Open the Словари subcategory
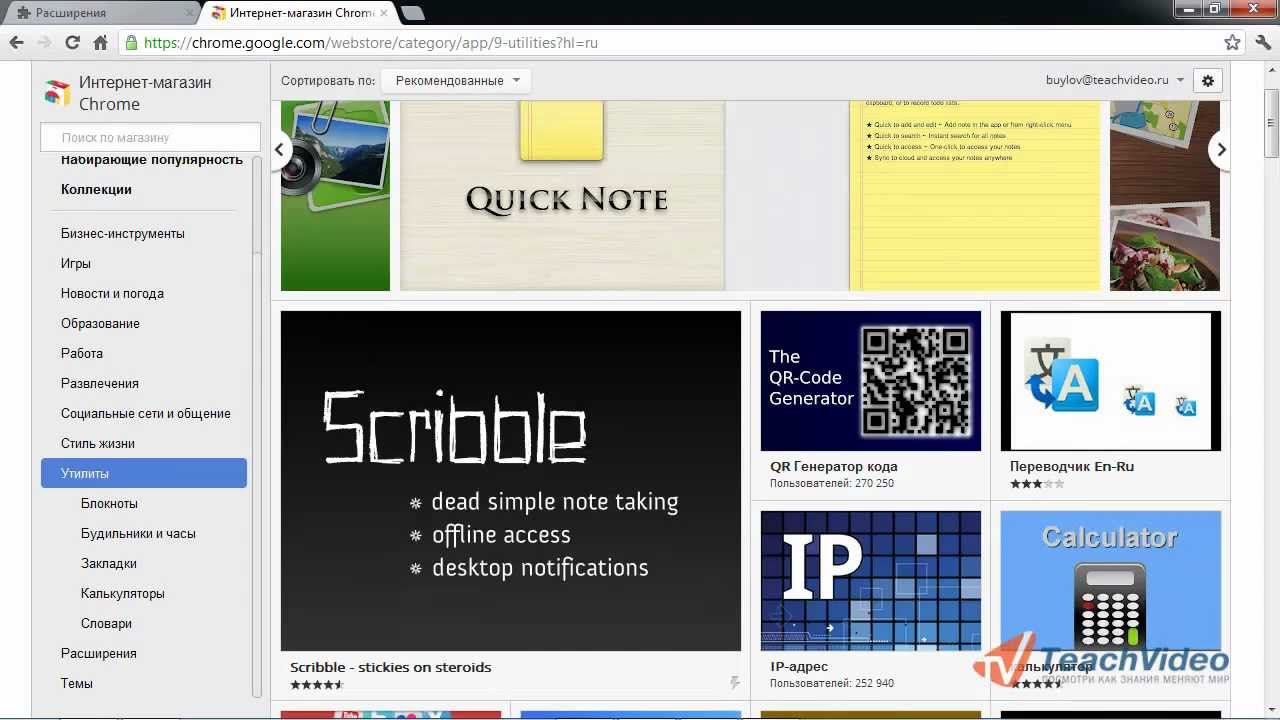This screenshot has height=720, width=1280. [x=106, y=624]
